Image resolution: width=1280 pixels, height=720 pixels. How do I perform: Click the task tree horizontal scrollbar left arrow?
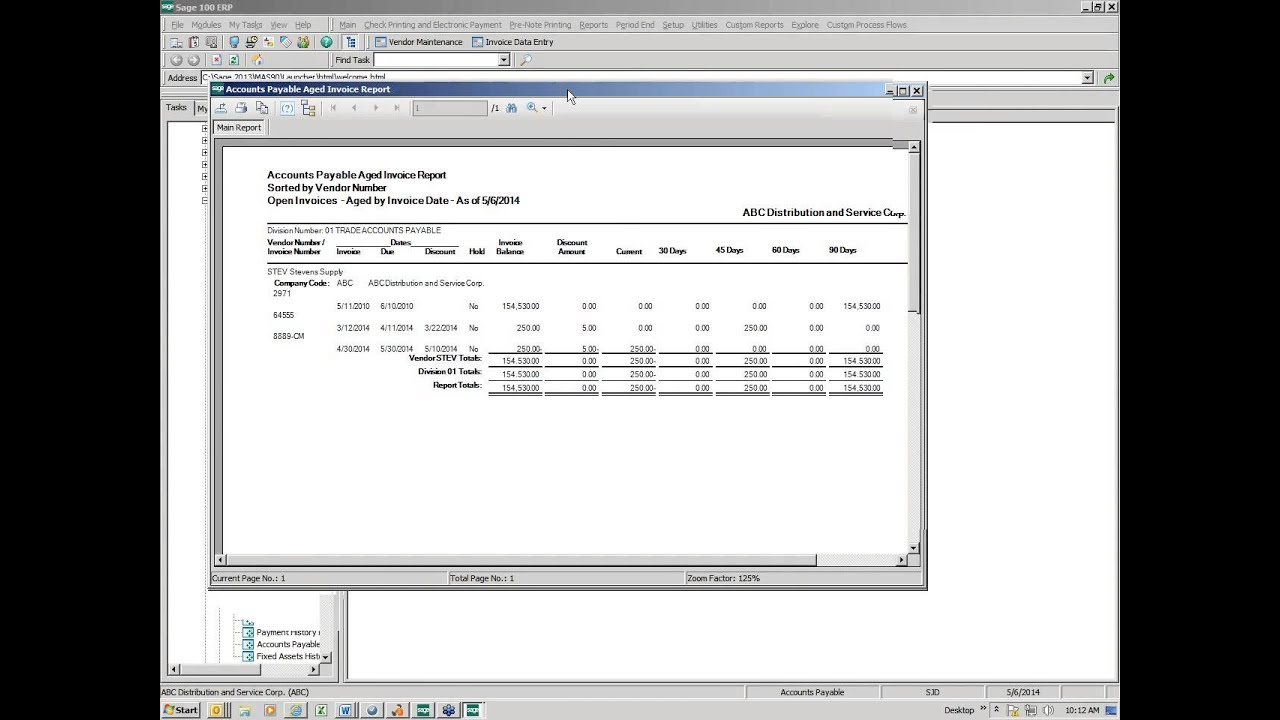click(x=175, y=669)
